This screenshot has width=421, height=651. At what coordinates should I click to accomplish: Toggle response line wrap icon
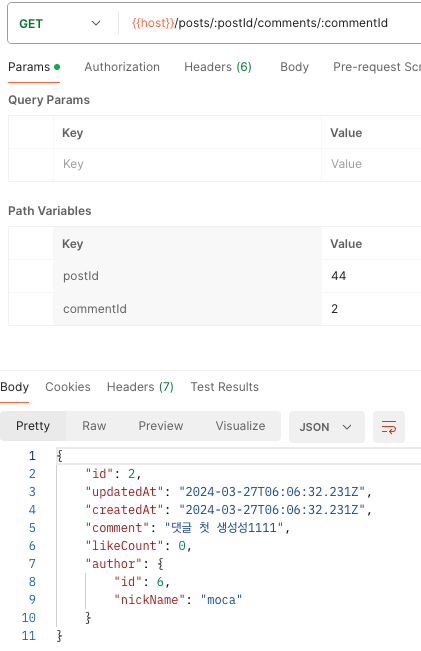coord(389,427)
